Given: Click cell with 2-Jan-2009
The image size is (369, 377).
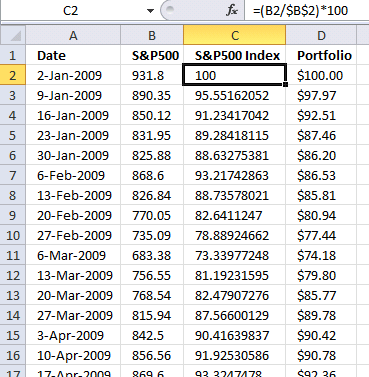Looking at the screenshot, I should click(x=73, y=75).
